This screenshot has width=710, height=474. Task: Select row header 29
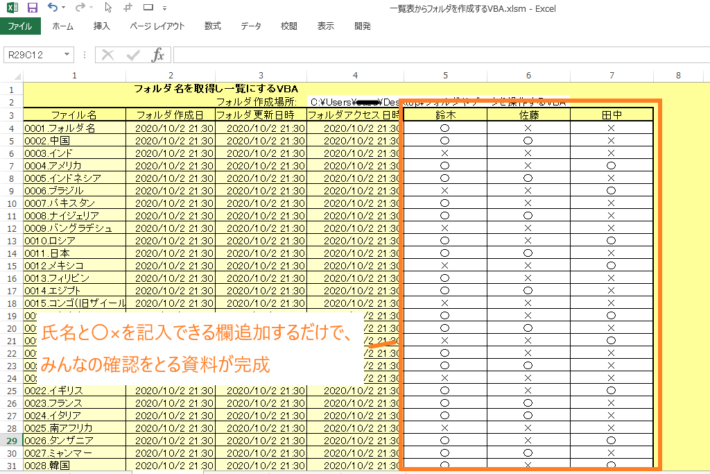click(x=12, y=440)
